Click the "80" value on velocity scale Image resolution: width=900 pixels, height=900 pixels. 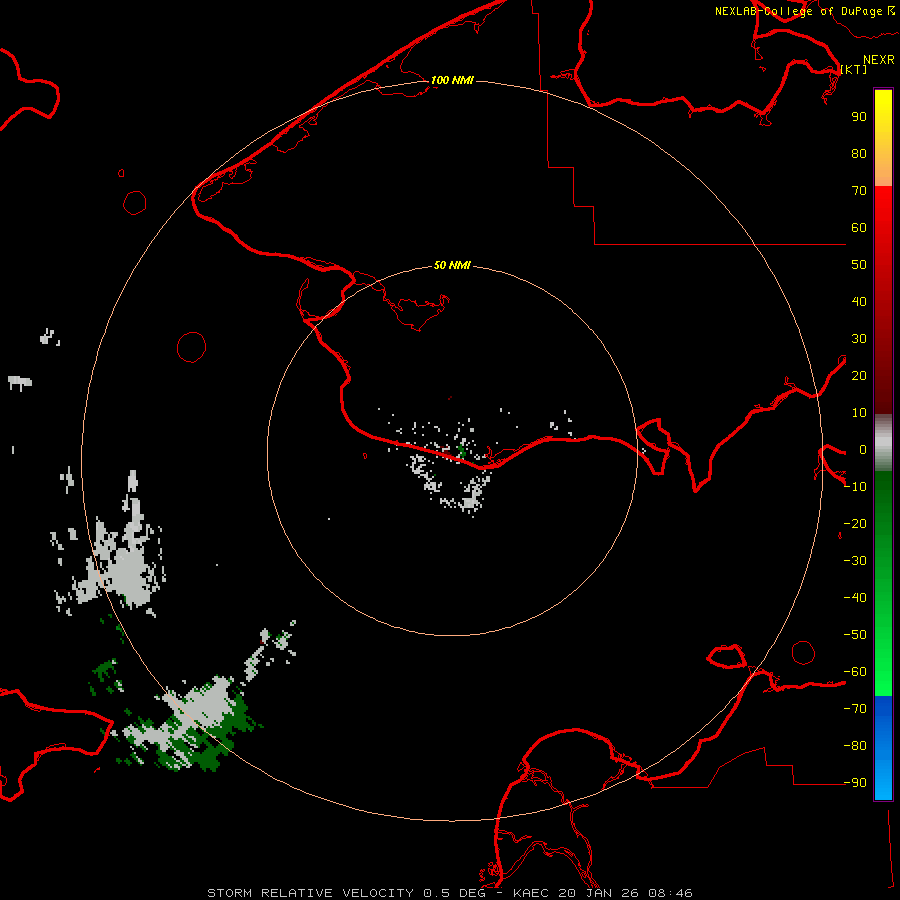pyautogui.click(x=859, y=154)
